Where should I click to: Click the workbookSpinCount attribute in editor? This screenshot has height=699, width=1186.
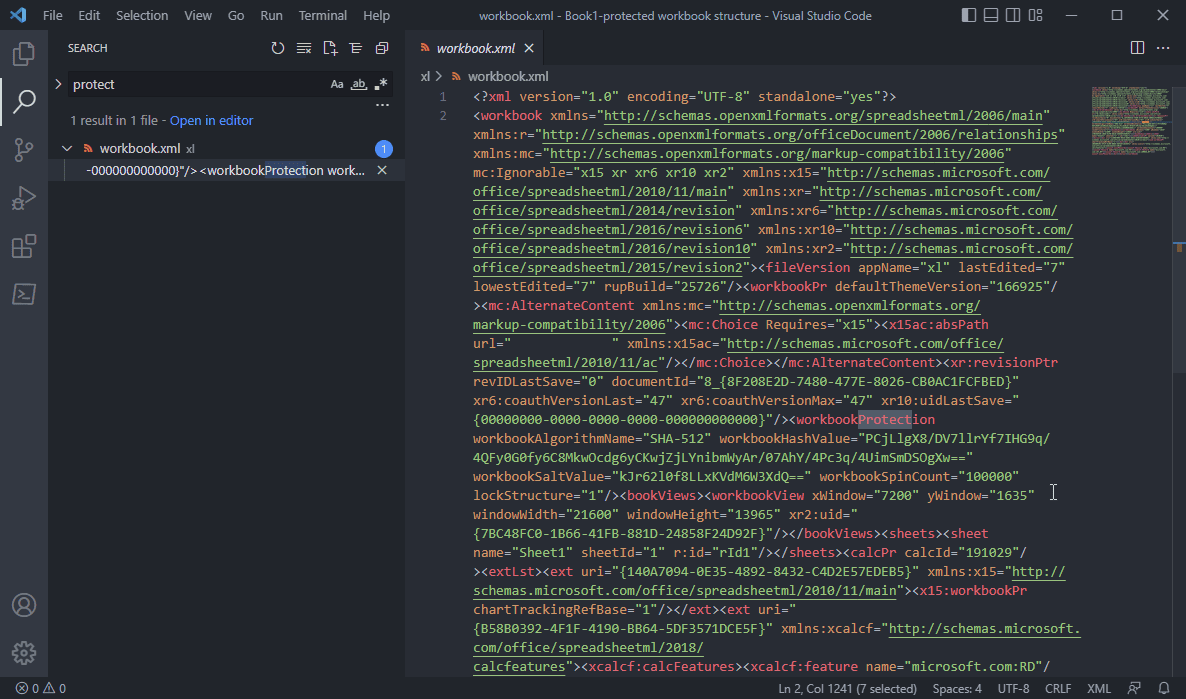click(x=885, y=477)
